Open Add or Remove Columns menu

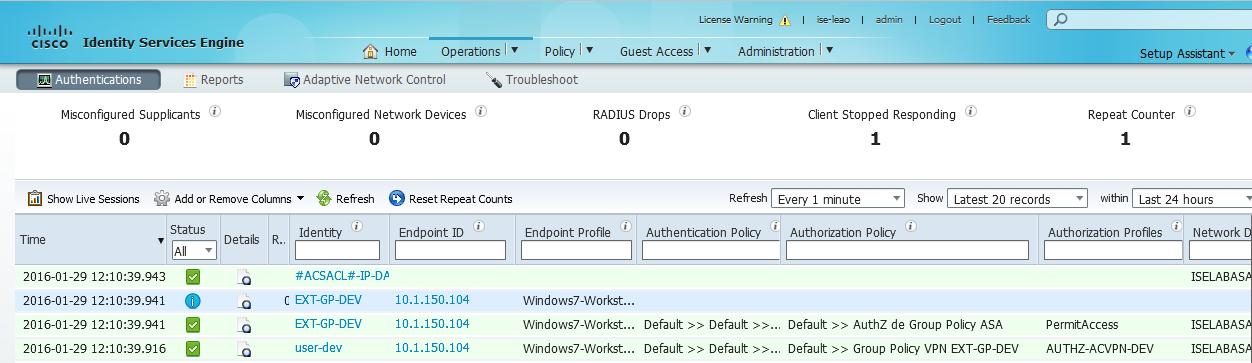(x=229, y=199)
